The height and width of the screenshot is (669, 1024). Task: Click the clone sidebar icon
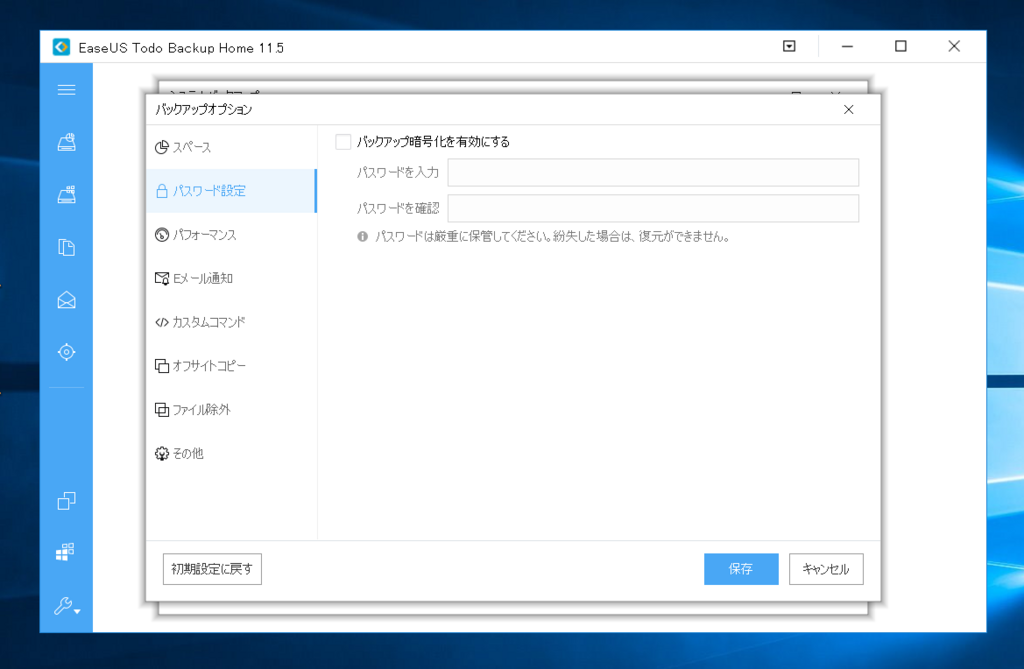tap(66, 501)
